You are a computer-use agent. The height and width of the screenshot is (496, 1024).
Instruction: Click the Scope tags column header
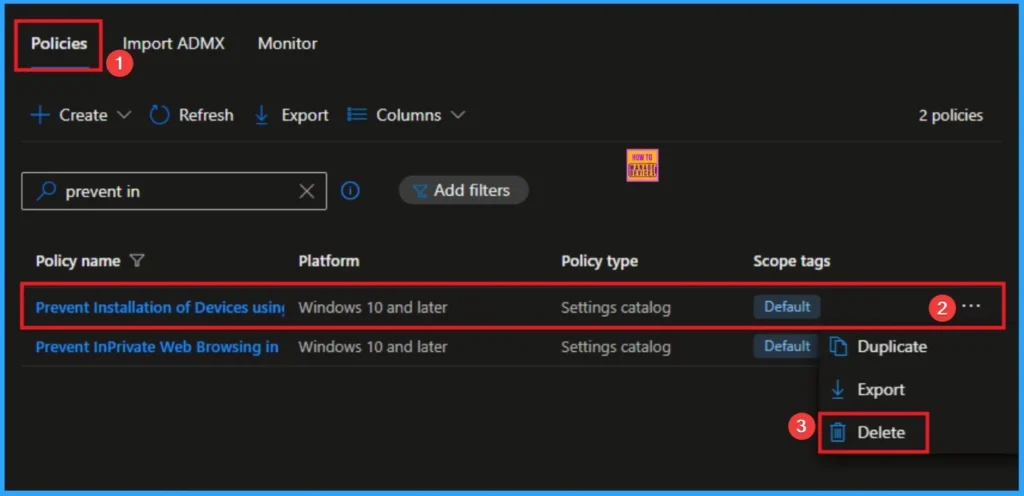(792, 261)
